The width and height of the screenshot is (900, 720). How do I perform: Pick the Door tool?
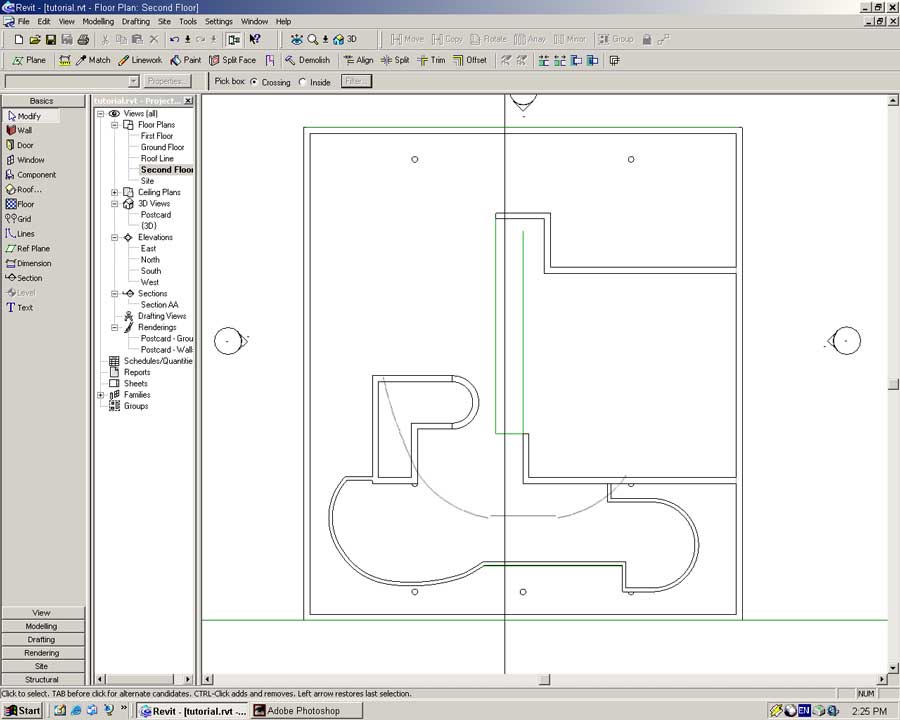tap(24, 145)
